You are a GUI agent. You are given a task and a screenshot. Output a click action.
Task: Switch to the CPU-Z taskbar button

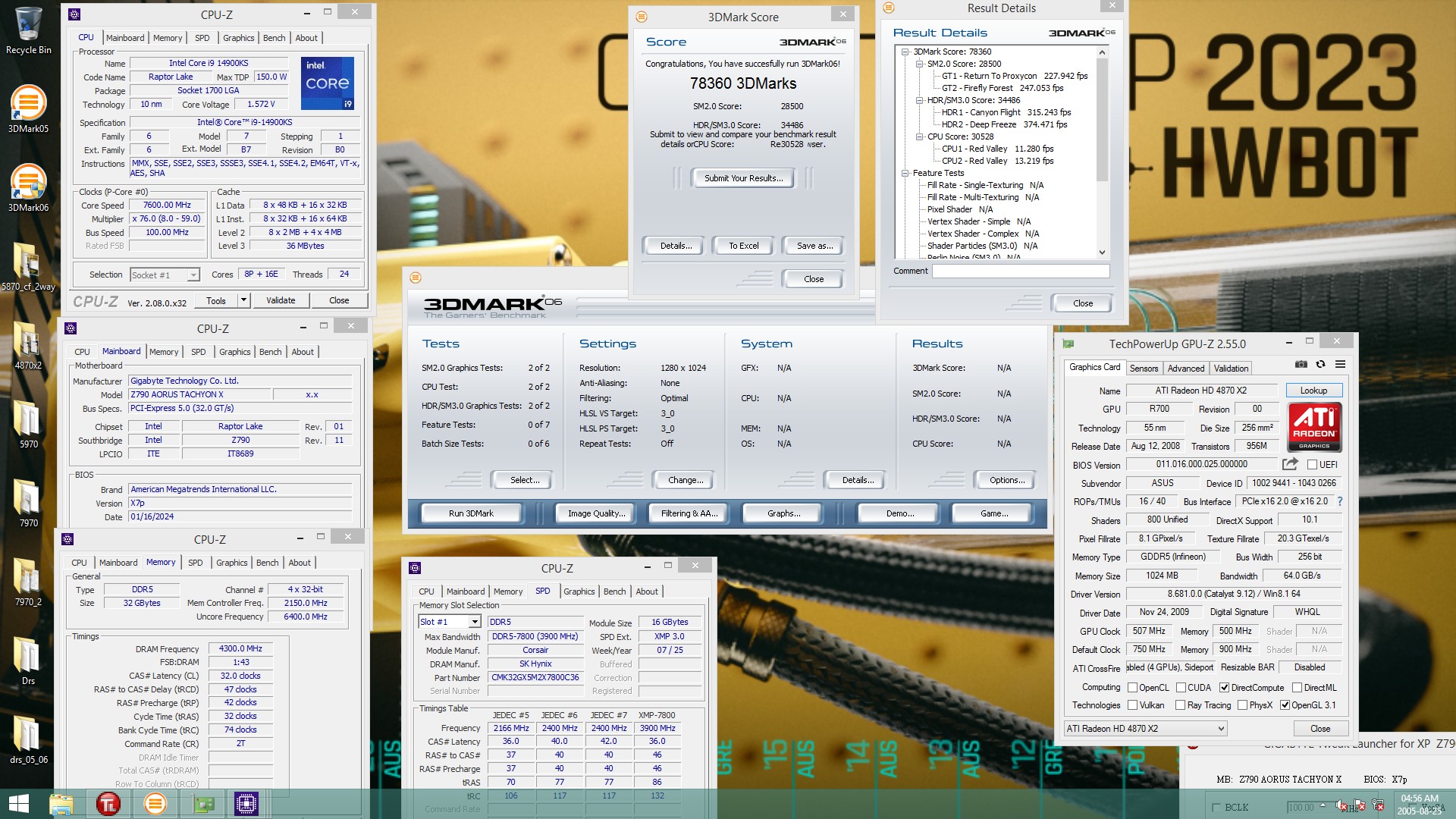click(x=246, y=804)
